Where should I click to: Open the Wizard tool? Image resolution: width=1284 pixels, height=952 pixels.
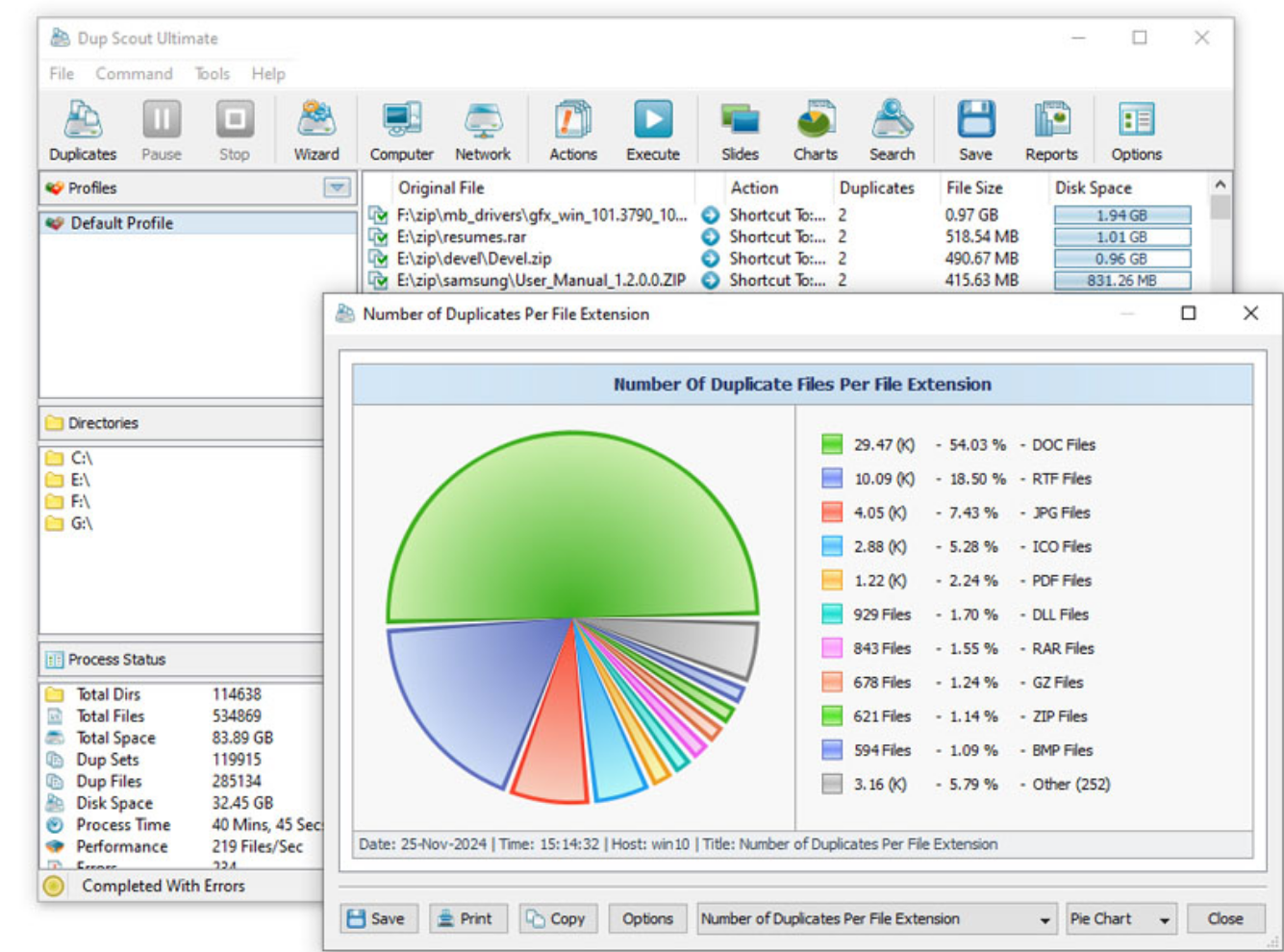click(x=315, y=130)
